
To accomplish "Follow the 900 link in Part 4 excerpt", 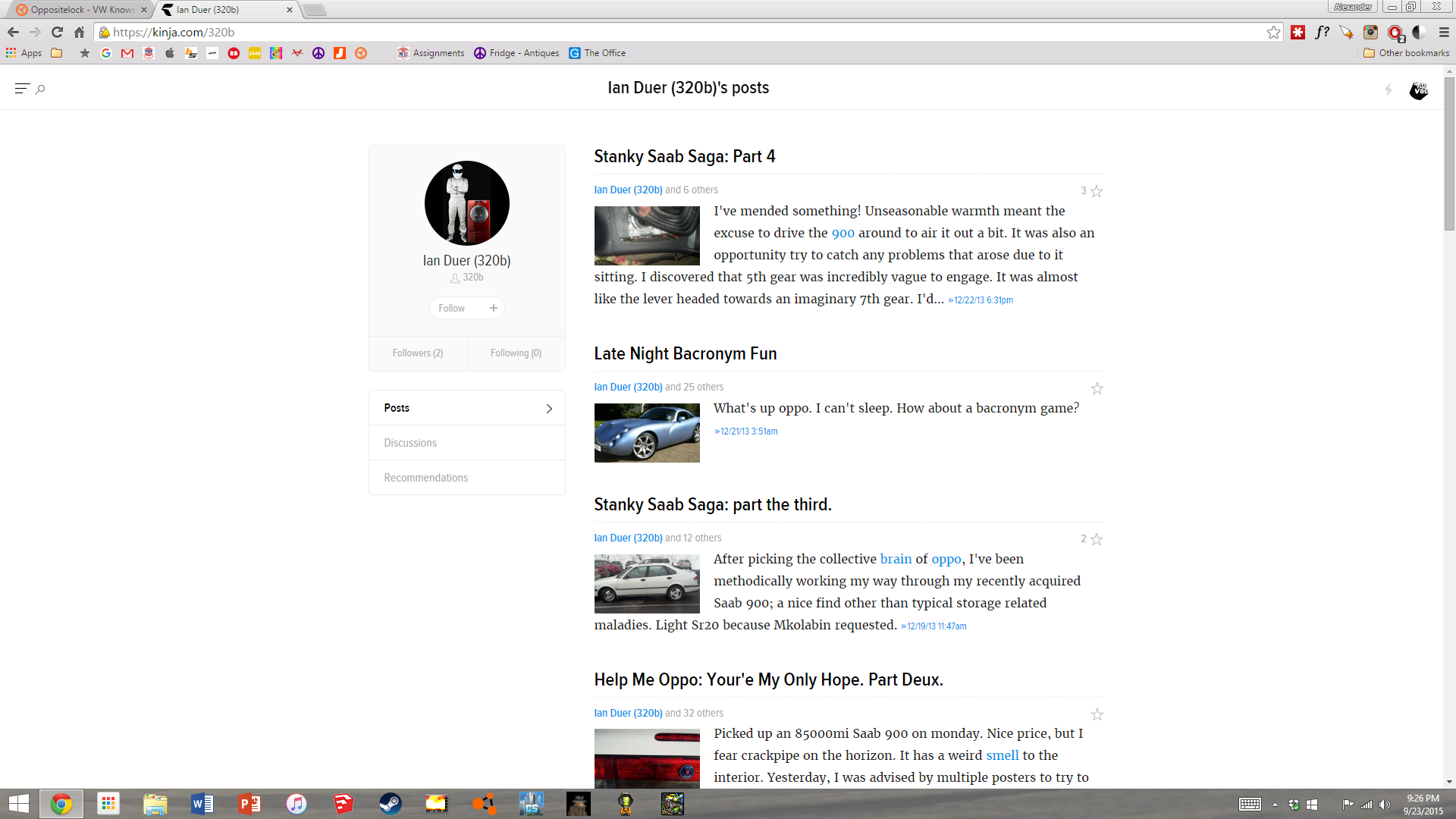I will (843, 234).
